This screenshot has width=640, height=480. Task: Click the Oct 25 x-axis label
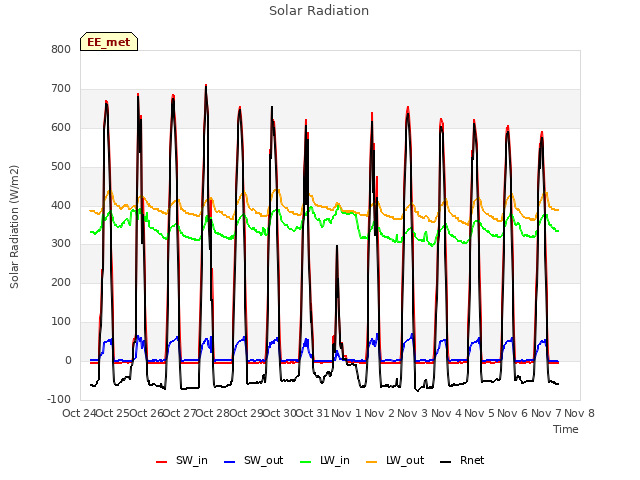(x=113, y=413)
